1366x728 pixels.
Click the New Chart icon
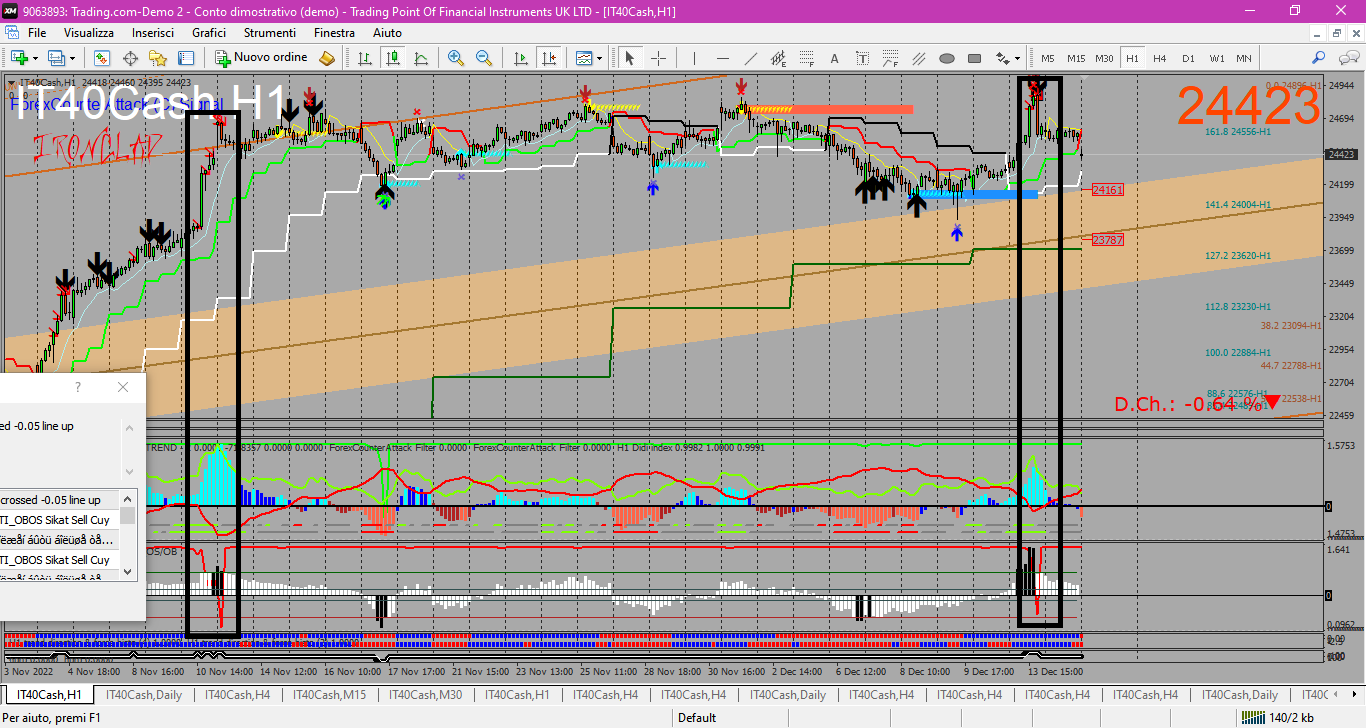coord(18,58)
